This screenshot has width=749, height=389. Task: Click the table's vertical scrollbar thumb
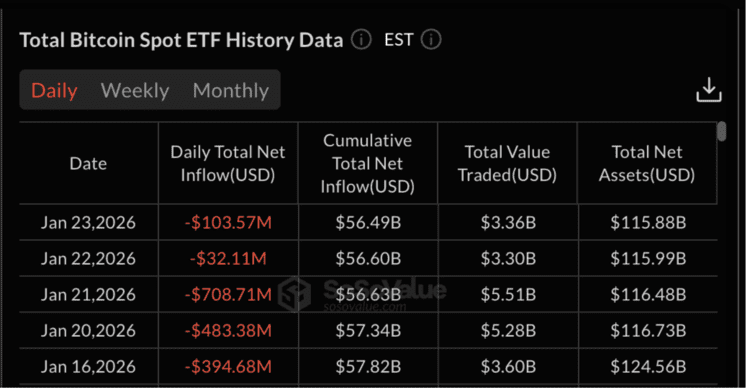(x=722, y=131)
